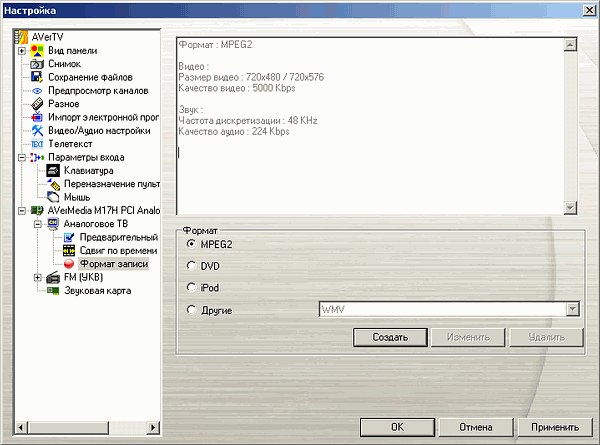Choose the iPod format radio button
The image size is (600, 445).
(192, 288)
